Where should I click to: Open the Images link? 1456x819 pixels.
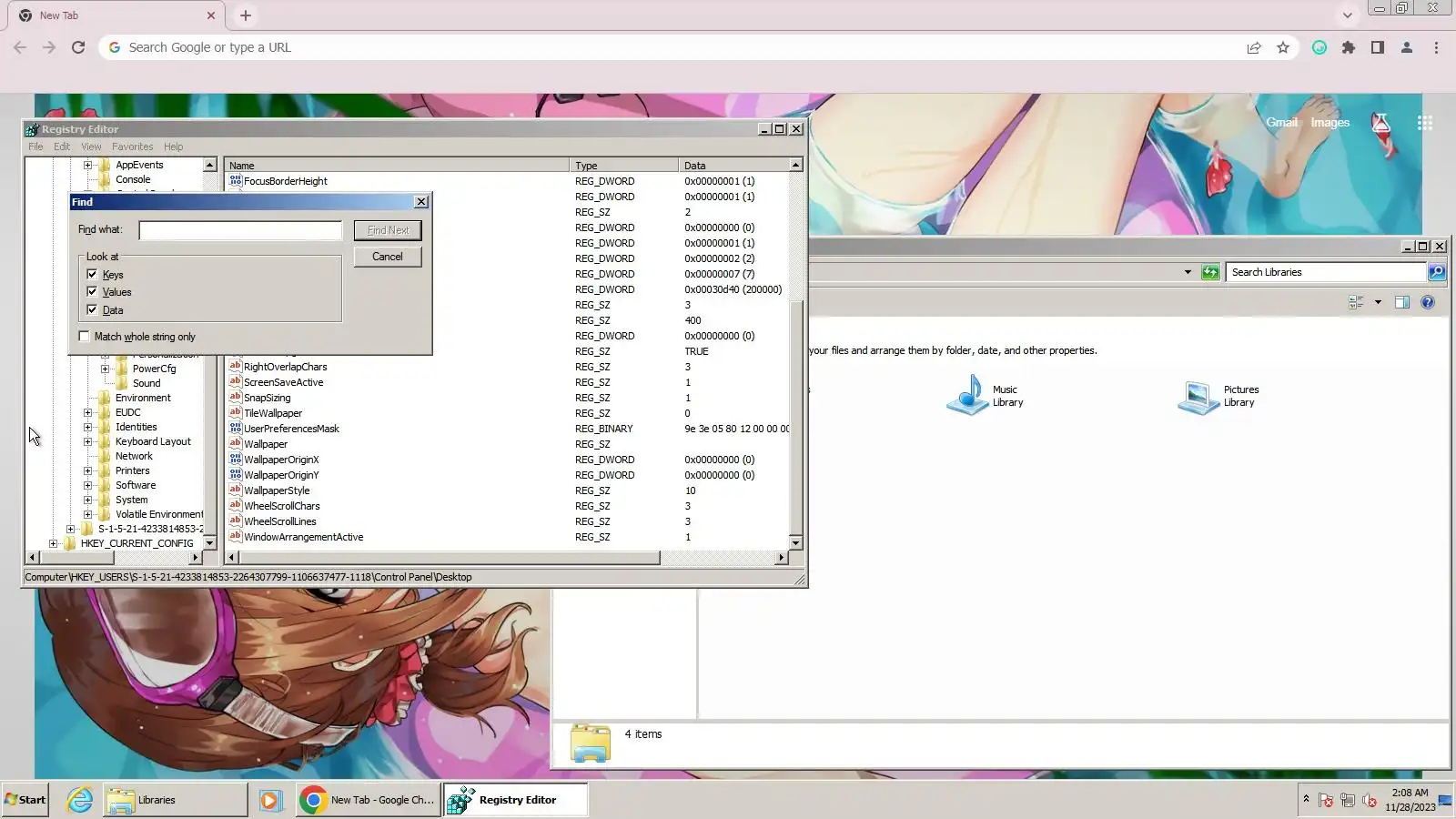[x=1330, y=123]
